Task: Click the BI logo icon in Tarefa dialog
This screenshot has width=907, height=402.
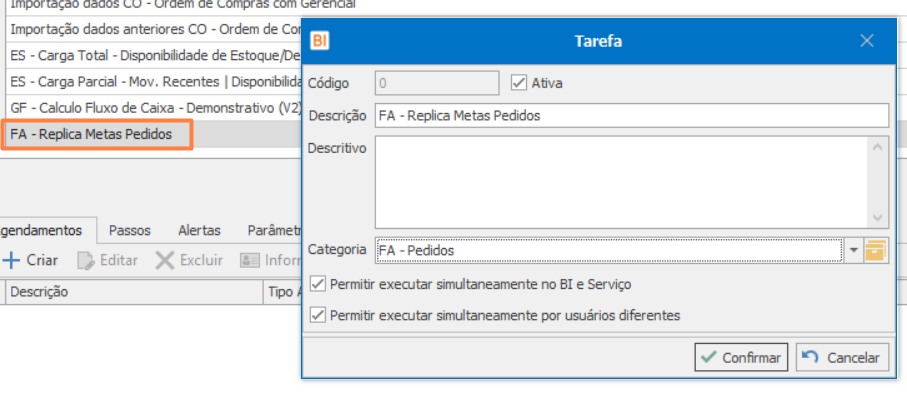Action: [x=321, y=41]
